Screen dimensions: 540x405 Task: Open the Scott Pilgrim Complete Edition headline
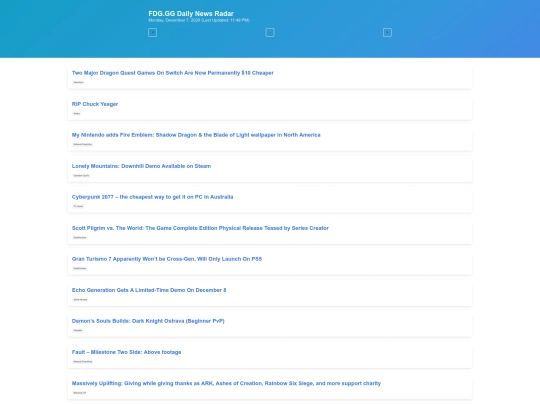click(200, 228)
